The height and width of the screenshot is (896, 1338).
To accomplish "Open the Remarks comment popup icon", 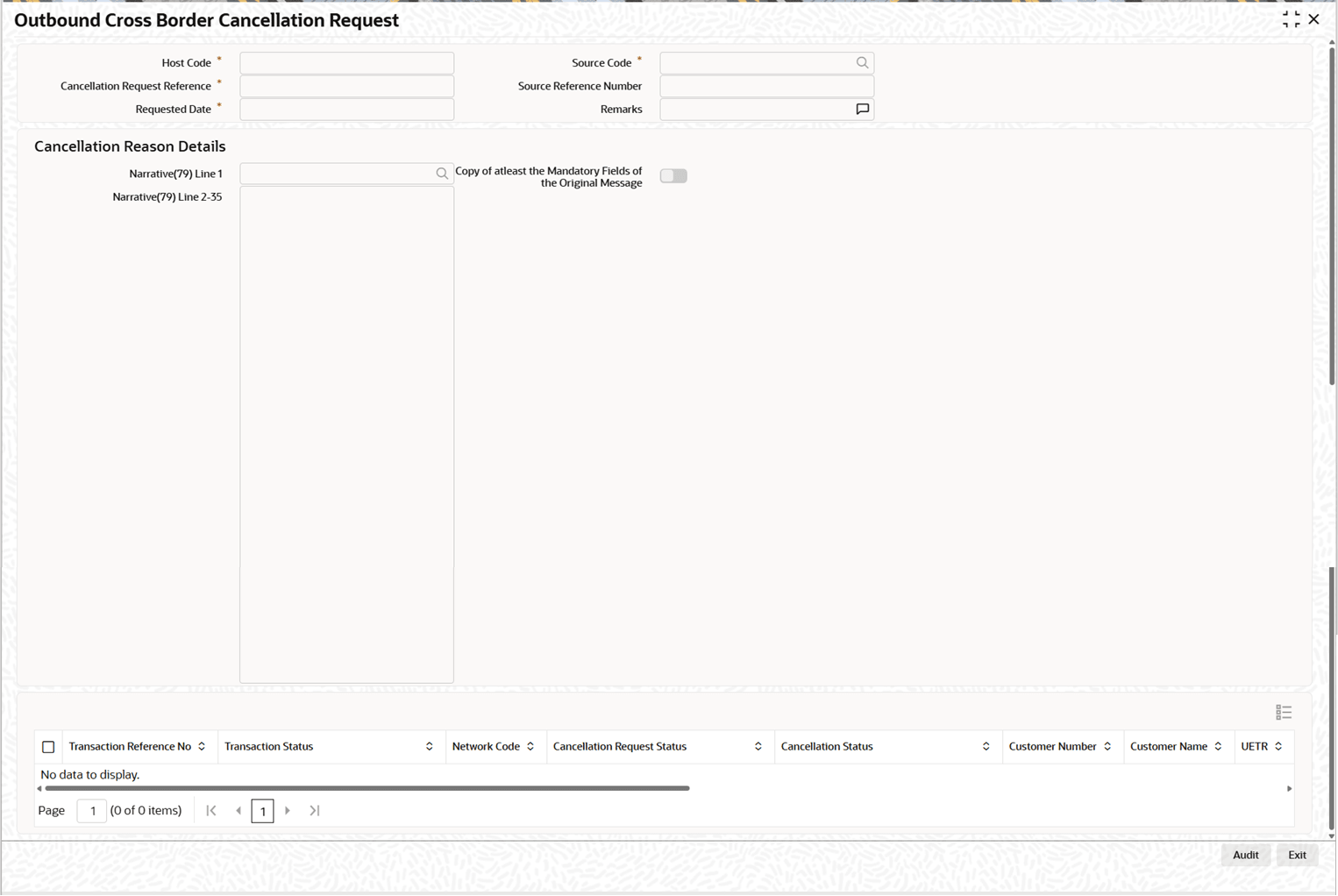I will (x=862, y=110).
